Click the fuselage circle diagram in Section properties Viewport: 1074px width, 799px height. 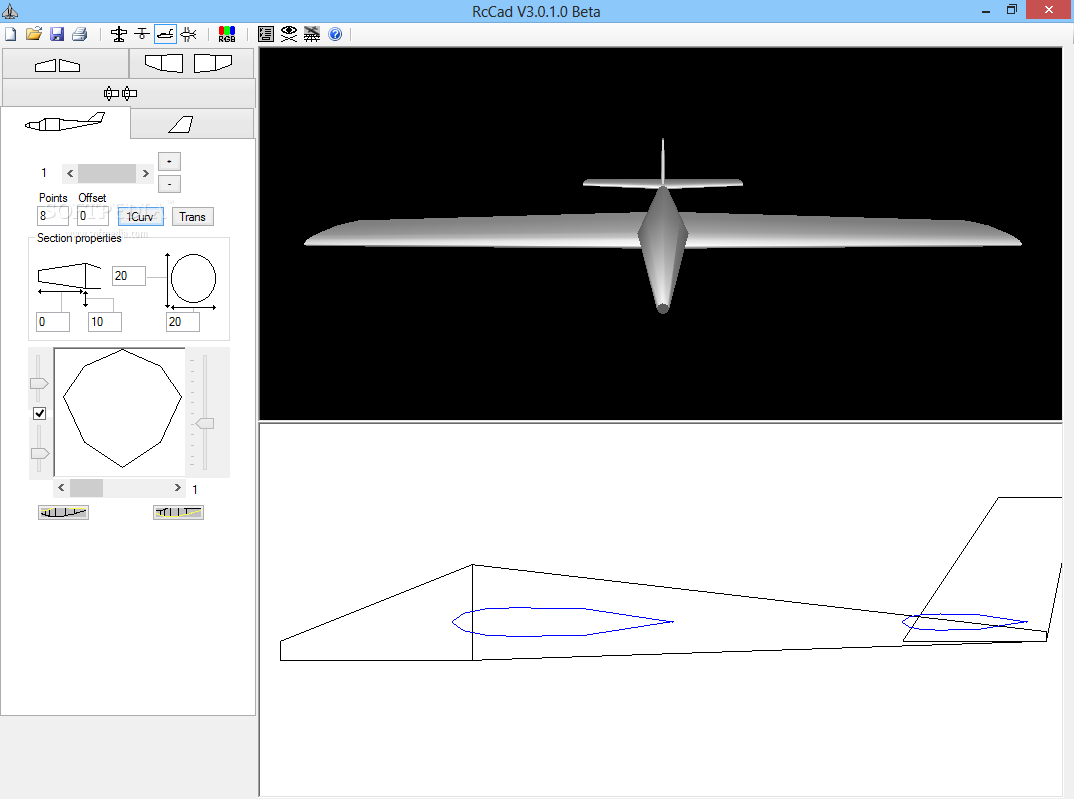[192, 281]
